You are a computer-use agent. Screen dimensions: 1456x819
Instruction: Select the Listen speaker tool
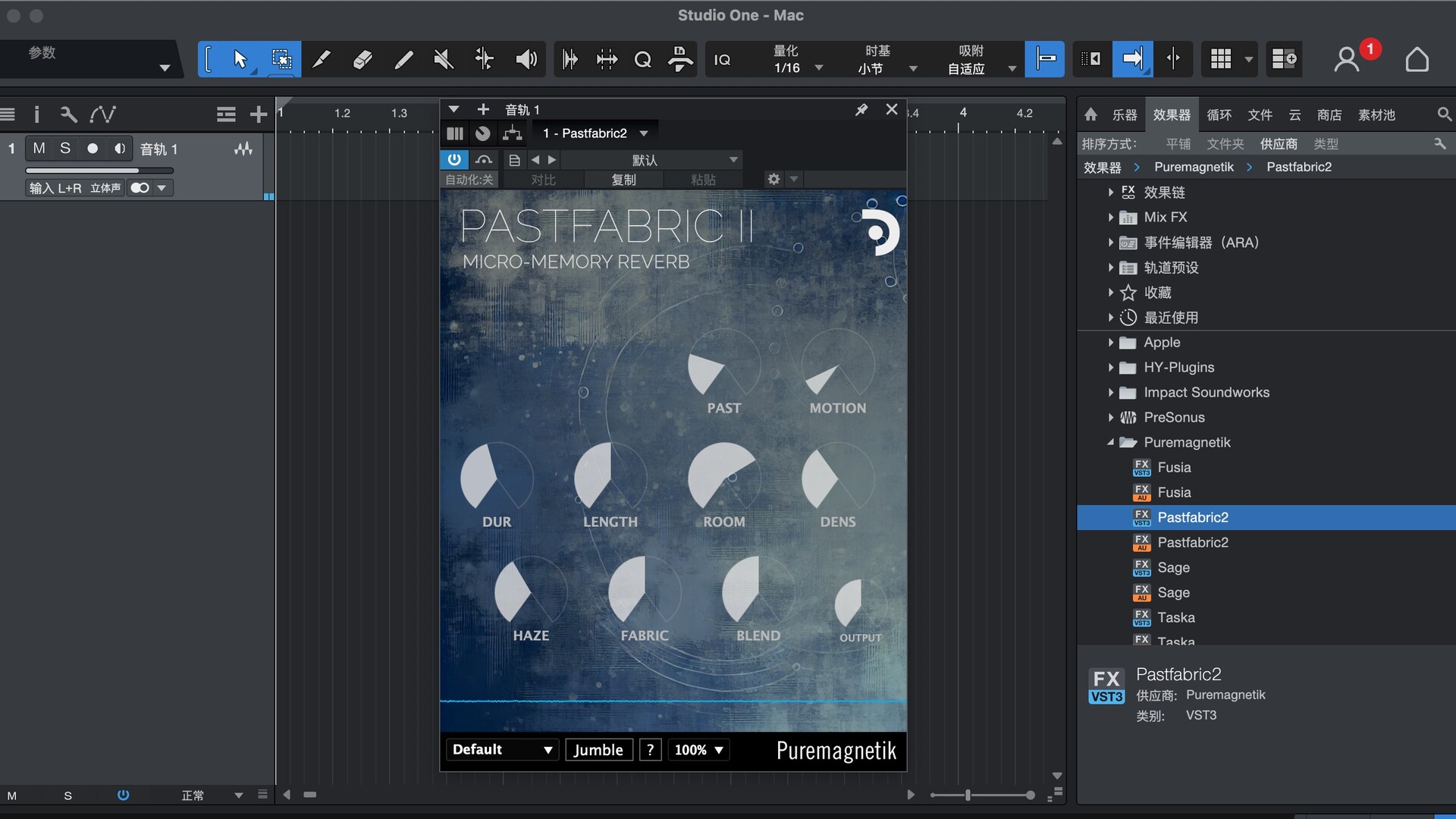coord(526,59)
